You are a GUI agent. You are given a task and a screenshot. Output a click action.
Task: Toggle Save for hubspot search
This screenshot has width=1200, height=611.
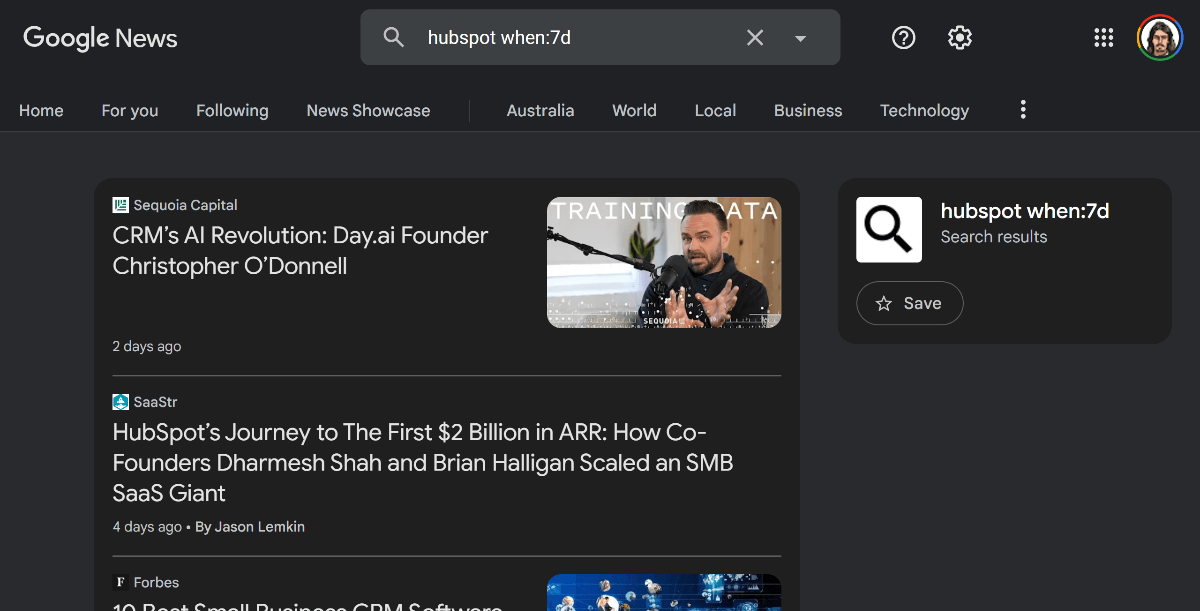click(x=909, y=303)
